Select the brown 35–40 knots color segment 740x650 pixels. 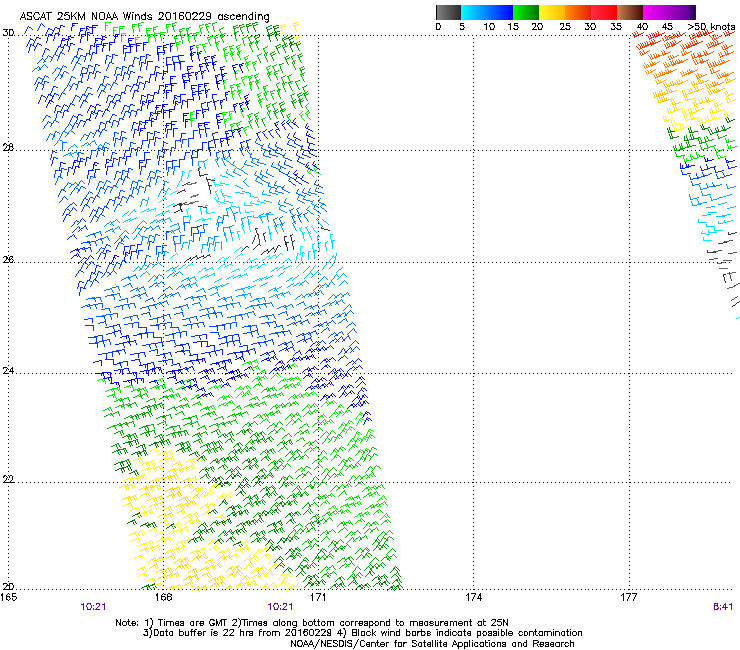pos(630,12)
